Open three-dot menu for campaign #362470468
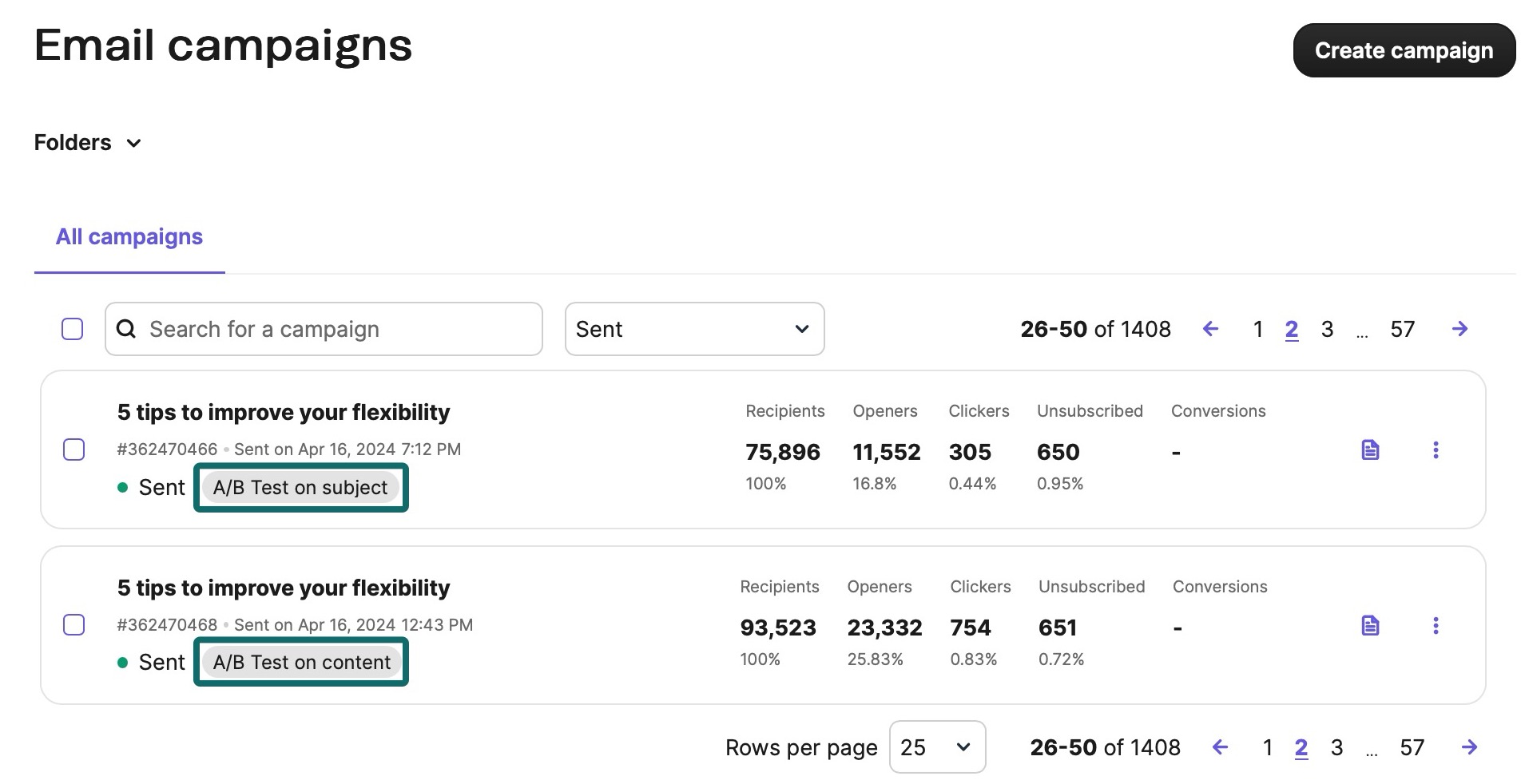Image resolution: width=1529 pixels, height=784 pixels. [x=1435, y=626]
